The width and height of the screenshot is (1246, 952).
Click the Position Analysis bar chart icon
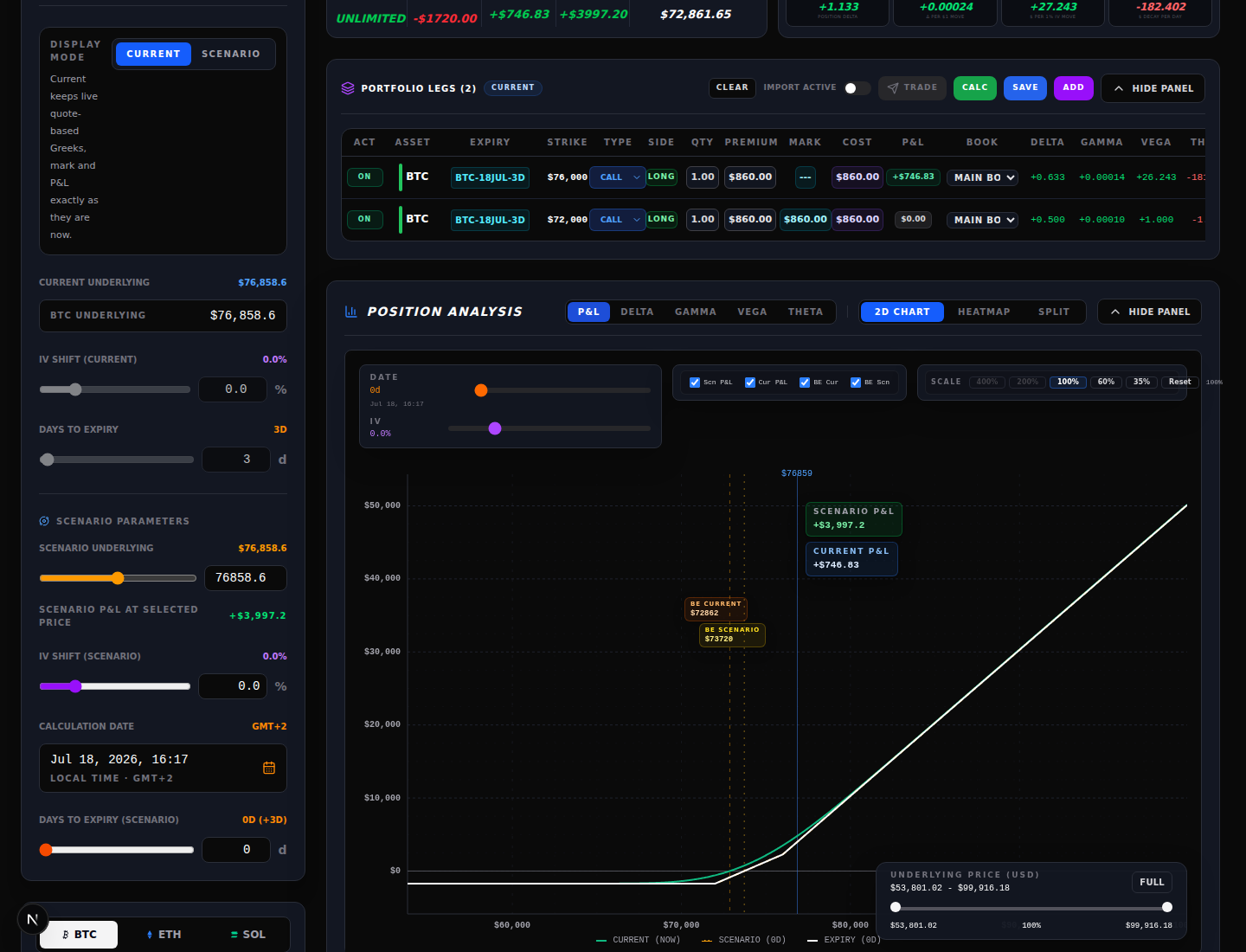pos(350,312)
